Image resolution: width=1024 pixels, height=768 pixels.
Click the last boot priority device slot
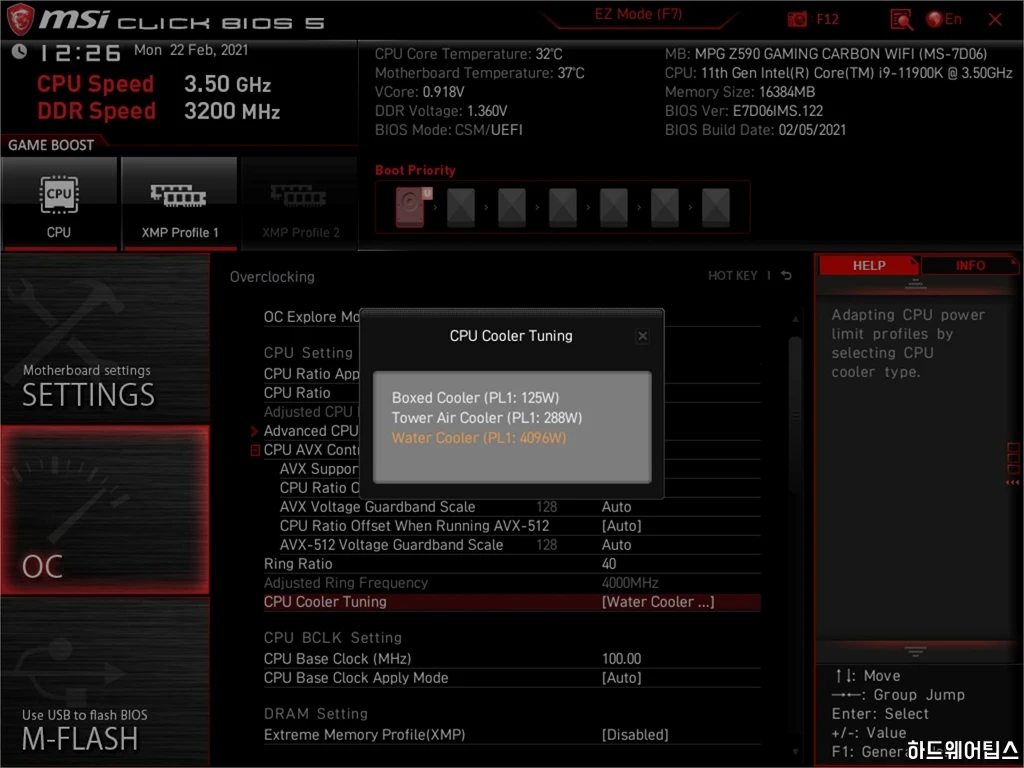716,208
